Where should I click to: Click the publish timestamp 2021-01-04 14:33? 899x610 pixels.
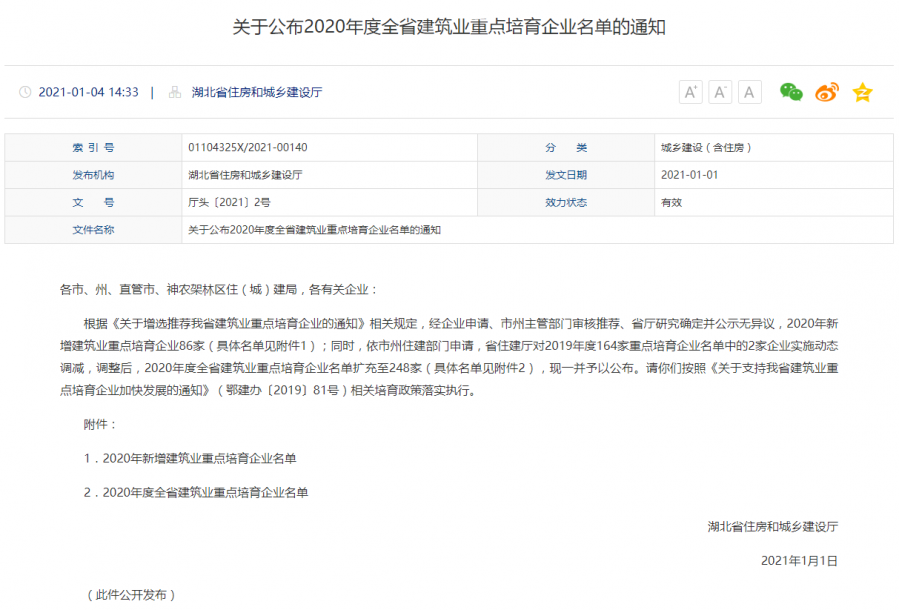pos(88,92)
